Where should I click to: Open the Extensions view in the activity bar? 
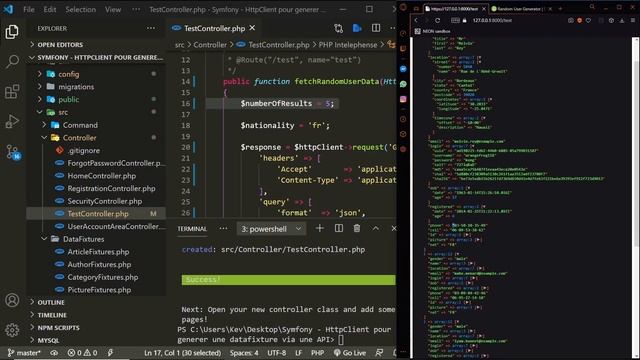pyautogui.click(x=12, y=91)
